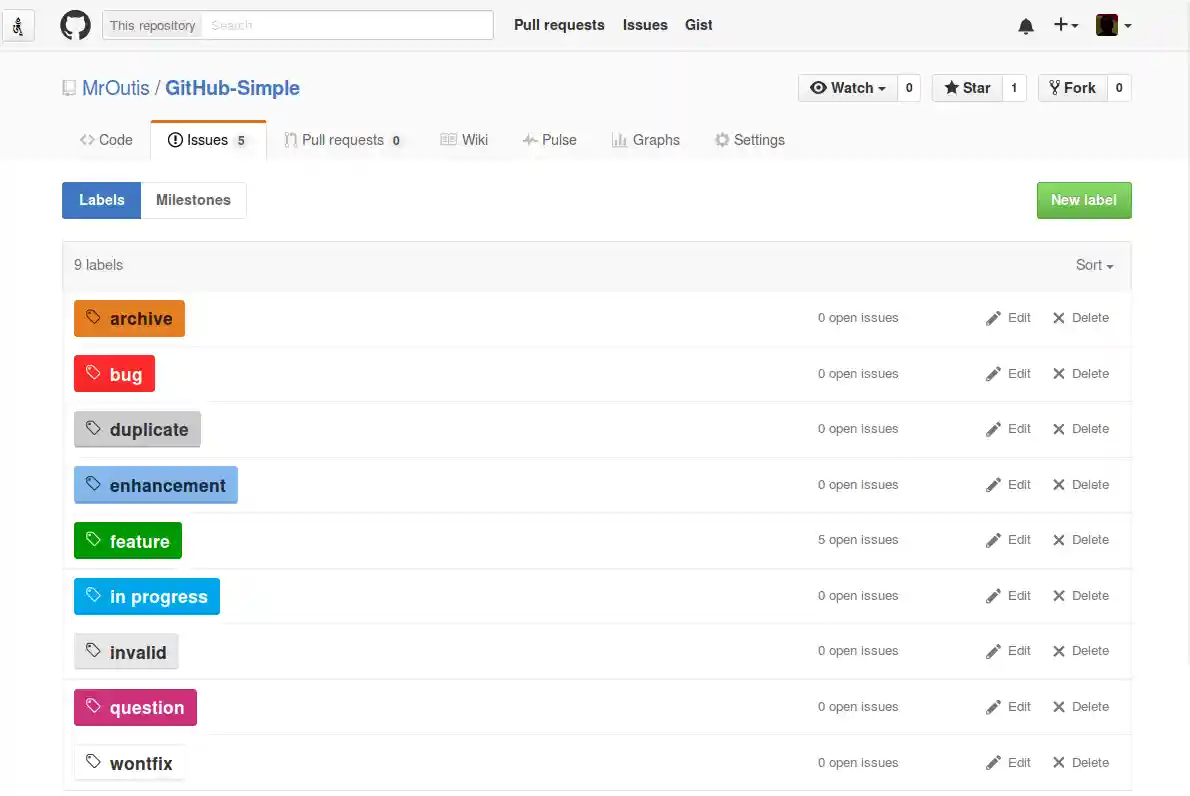This screenshot has width=1190, height=796.
Task: Open the notifications bell
Action: point(1026,26)
